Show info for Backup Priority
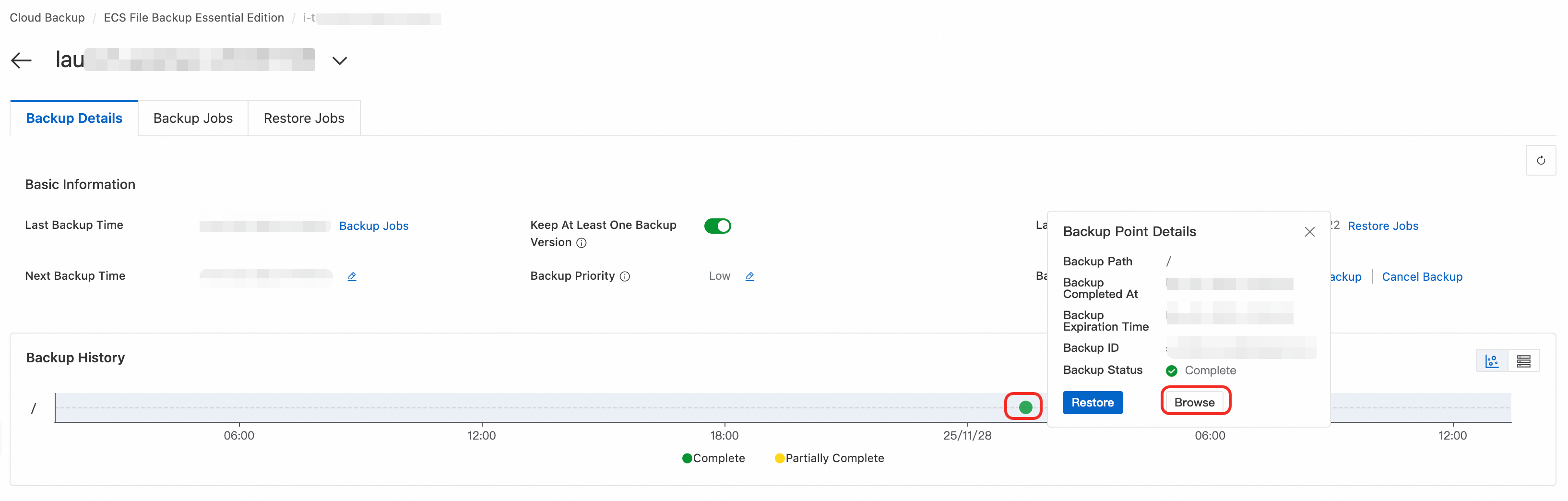Screen dimensions: 1568x501 [x=625, y=276]
